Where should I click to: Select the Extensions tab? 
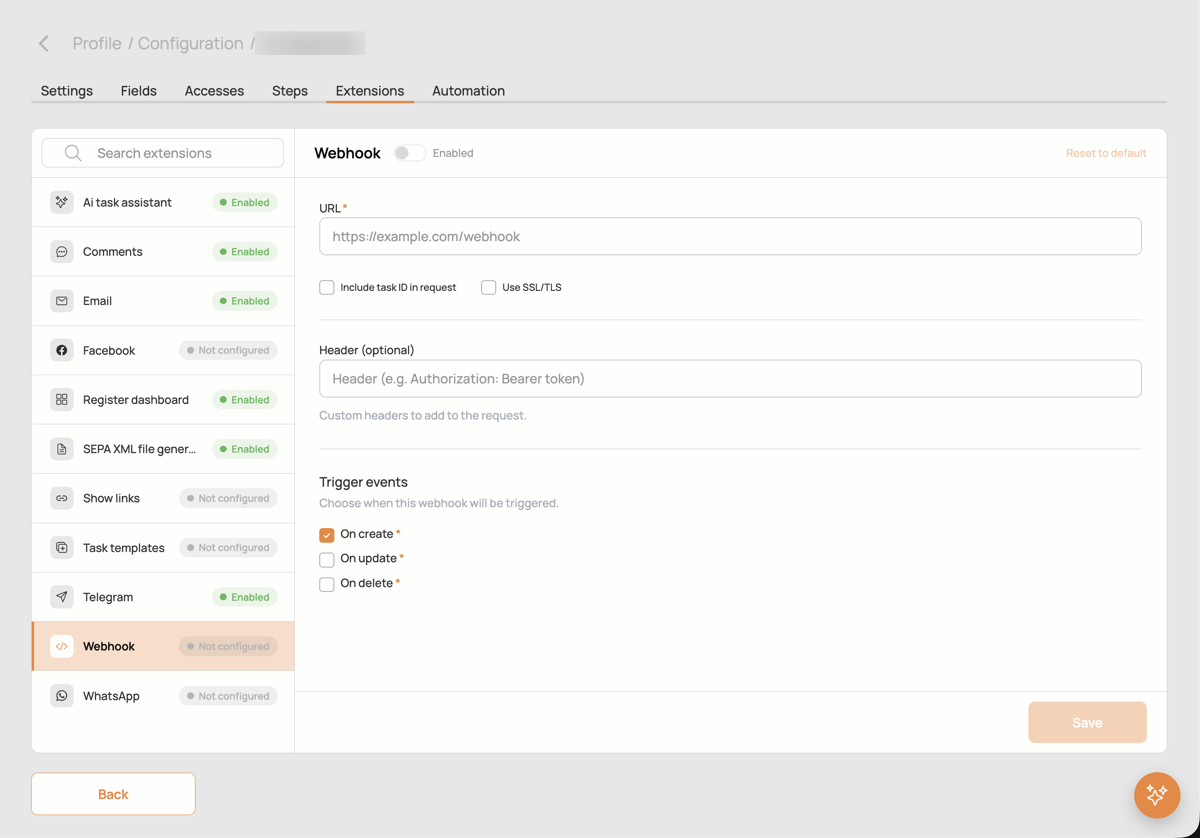pos(370,90)
